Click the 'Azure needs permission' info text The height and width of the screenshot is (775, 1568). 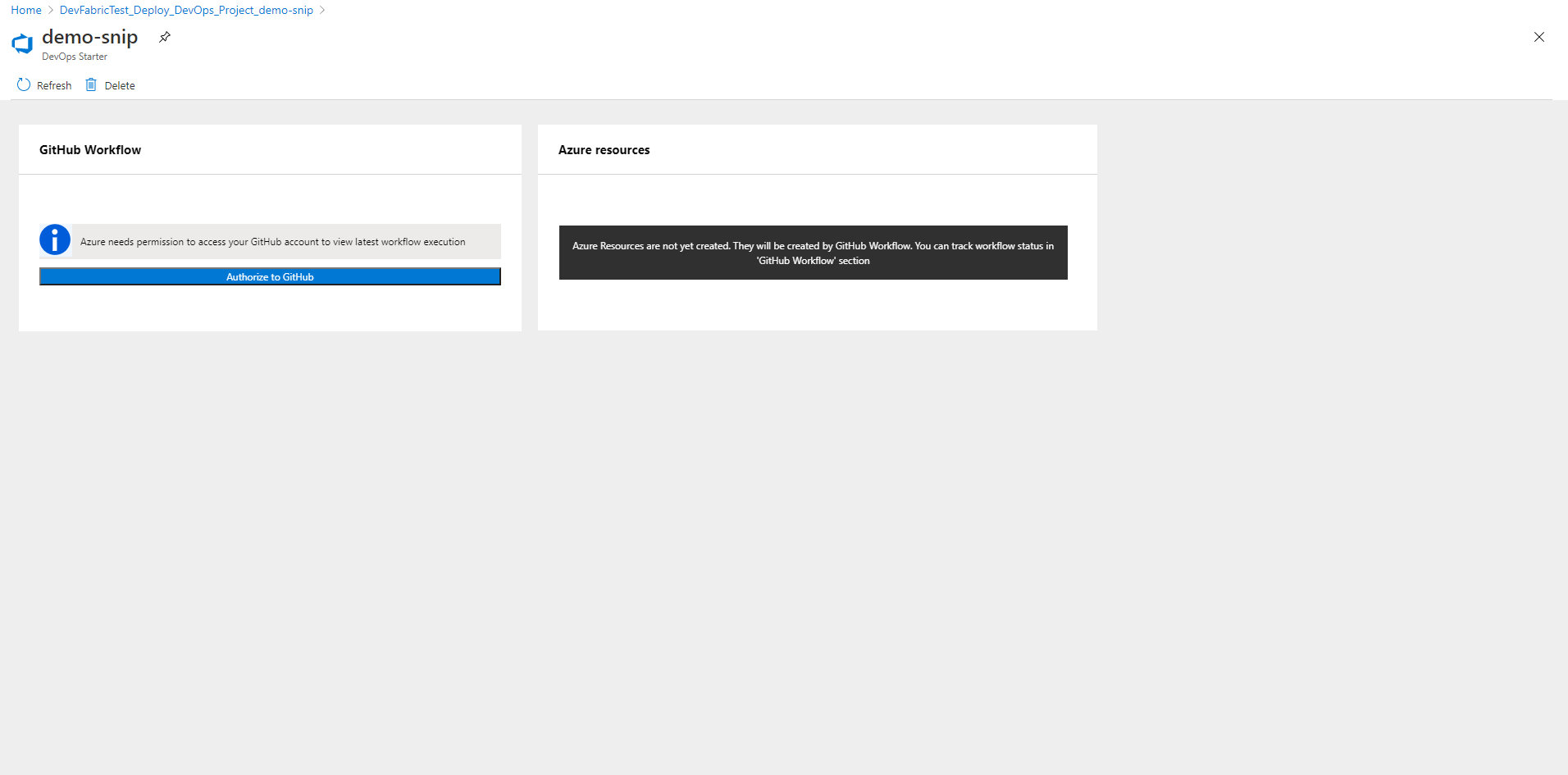[x=273, y=242]
